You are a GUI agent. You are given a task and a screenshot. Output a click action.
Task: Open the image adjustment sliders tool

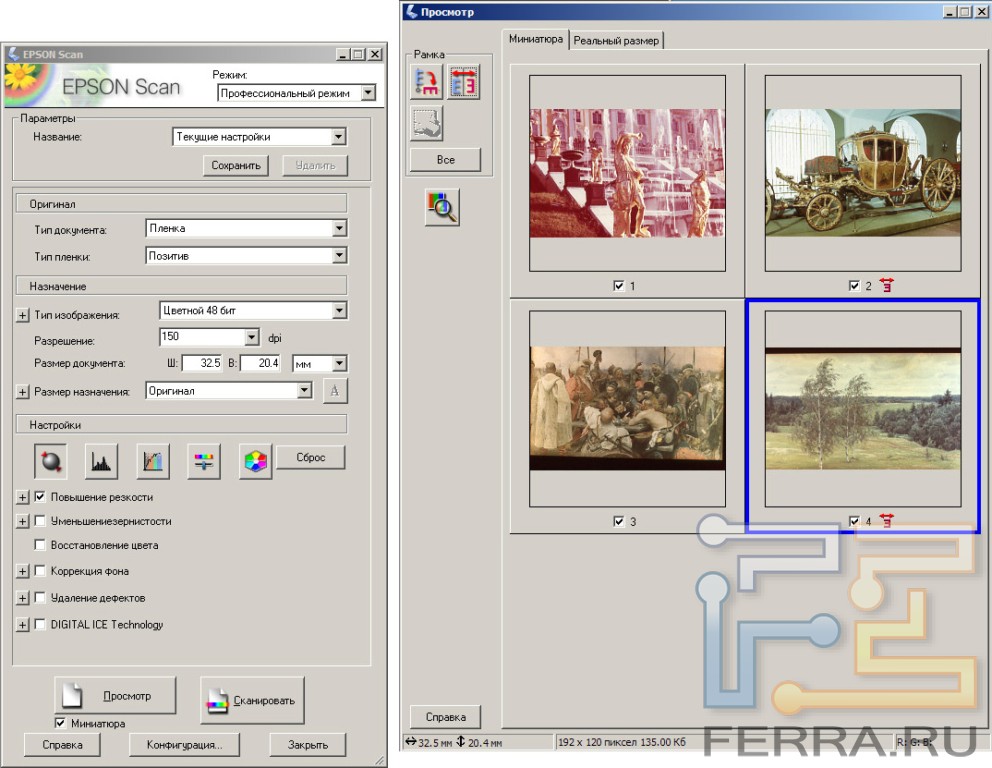click(204, 461)
